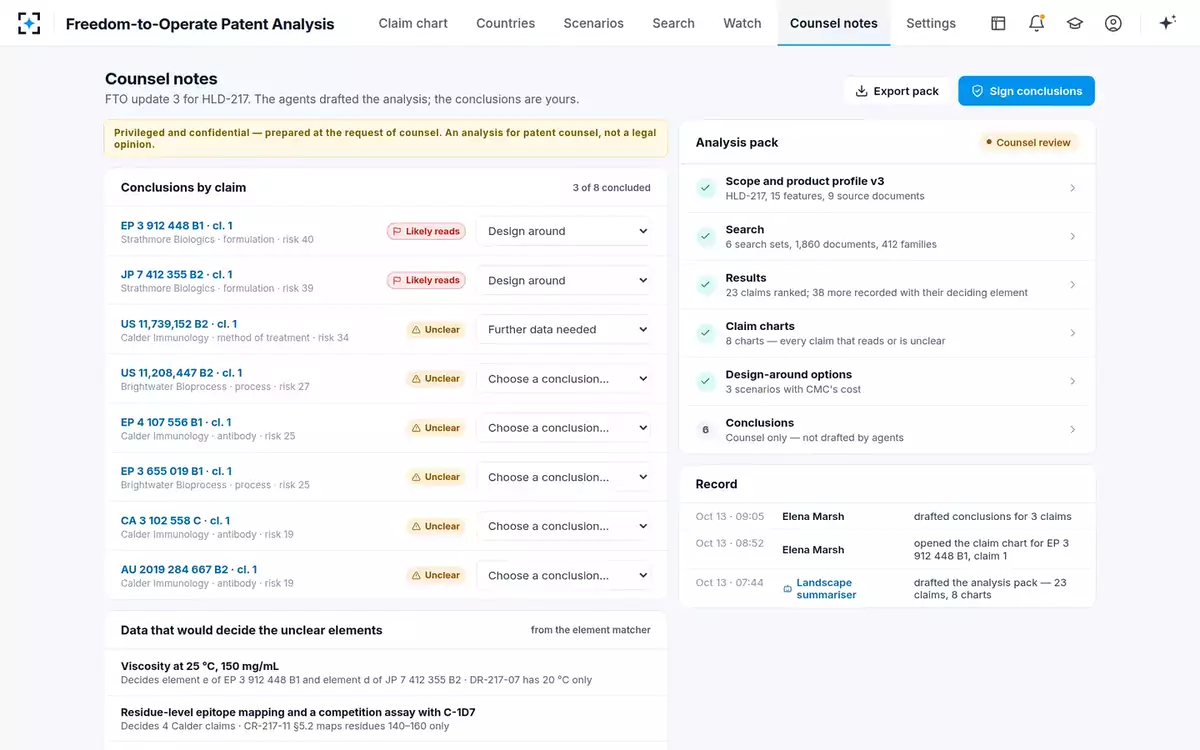1200x750 pixels.
Task: Choose a conclusion for US 11,208,447 B2
Action: click(x=564, y=379)
